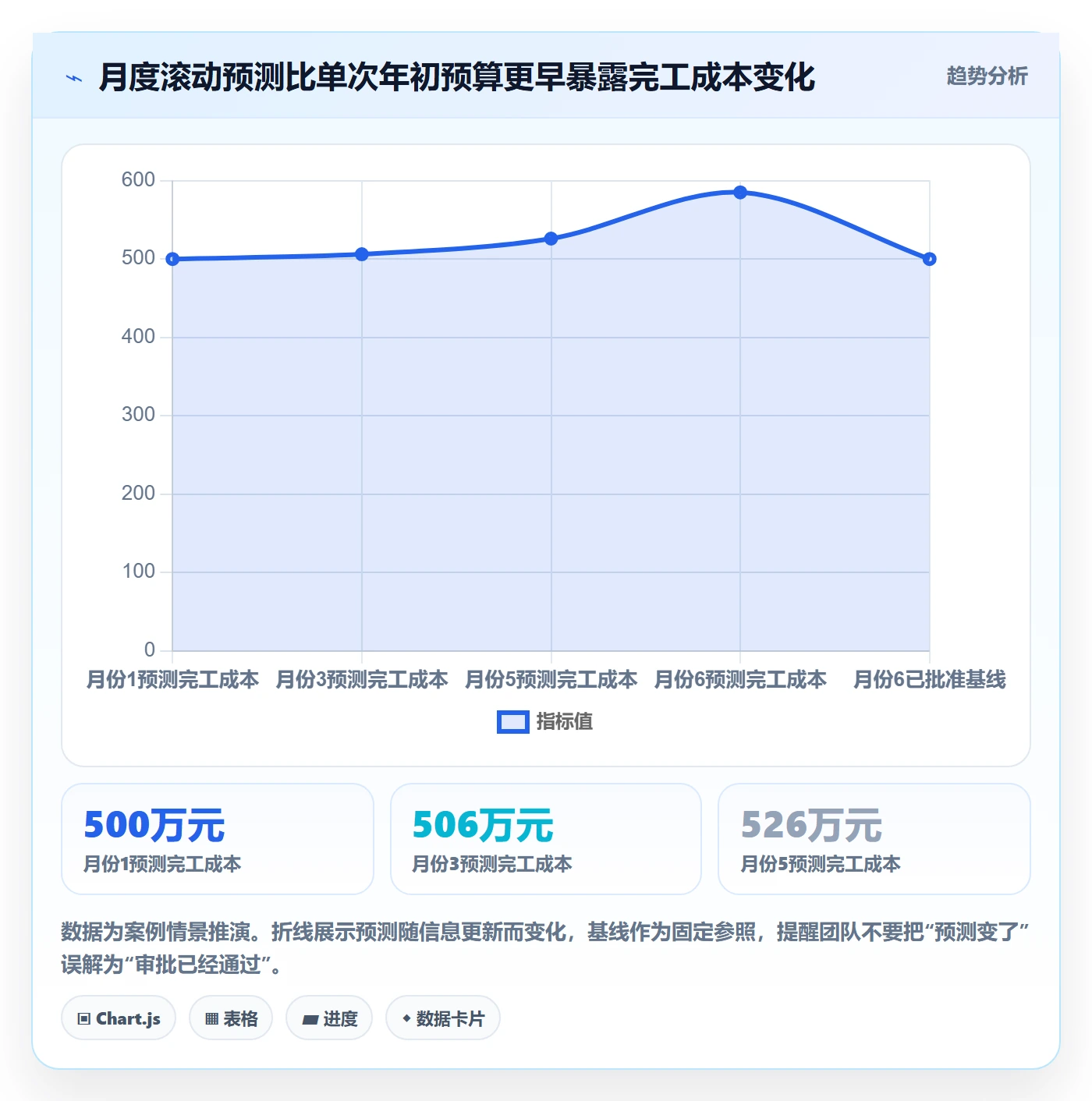Click the 数据为案例情景推演 footnote paragraph
This screenshot has width=1092, height=1101.
click(x=546, y=948)
